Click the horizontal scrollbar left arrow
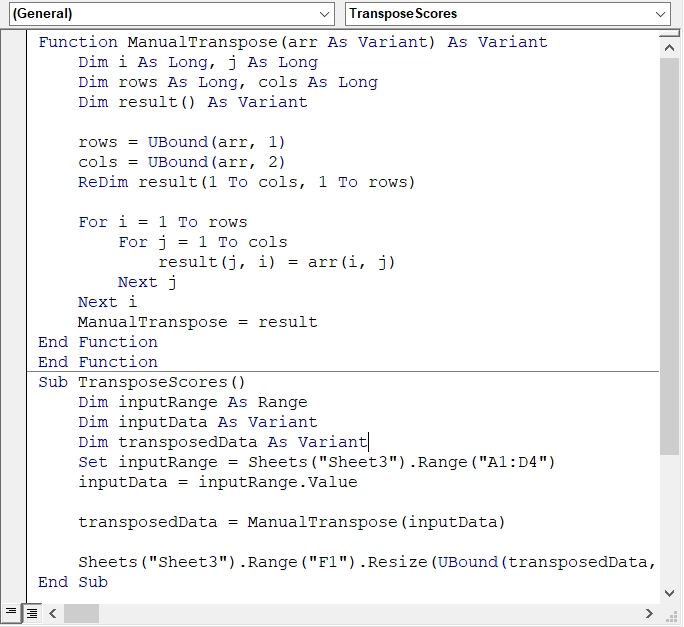 tap(53, 612)
